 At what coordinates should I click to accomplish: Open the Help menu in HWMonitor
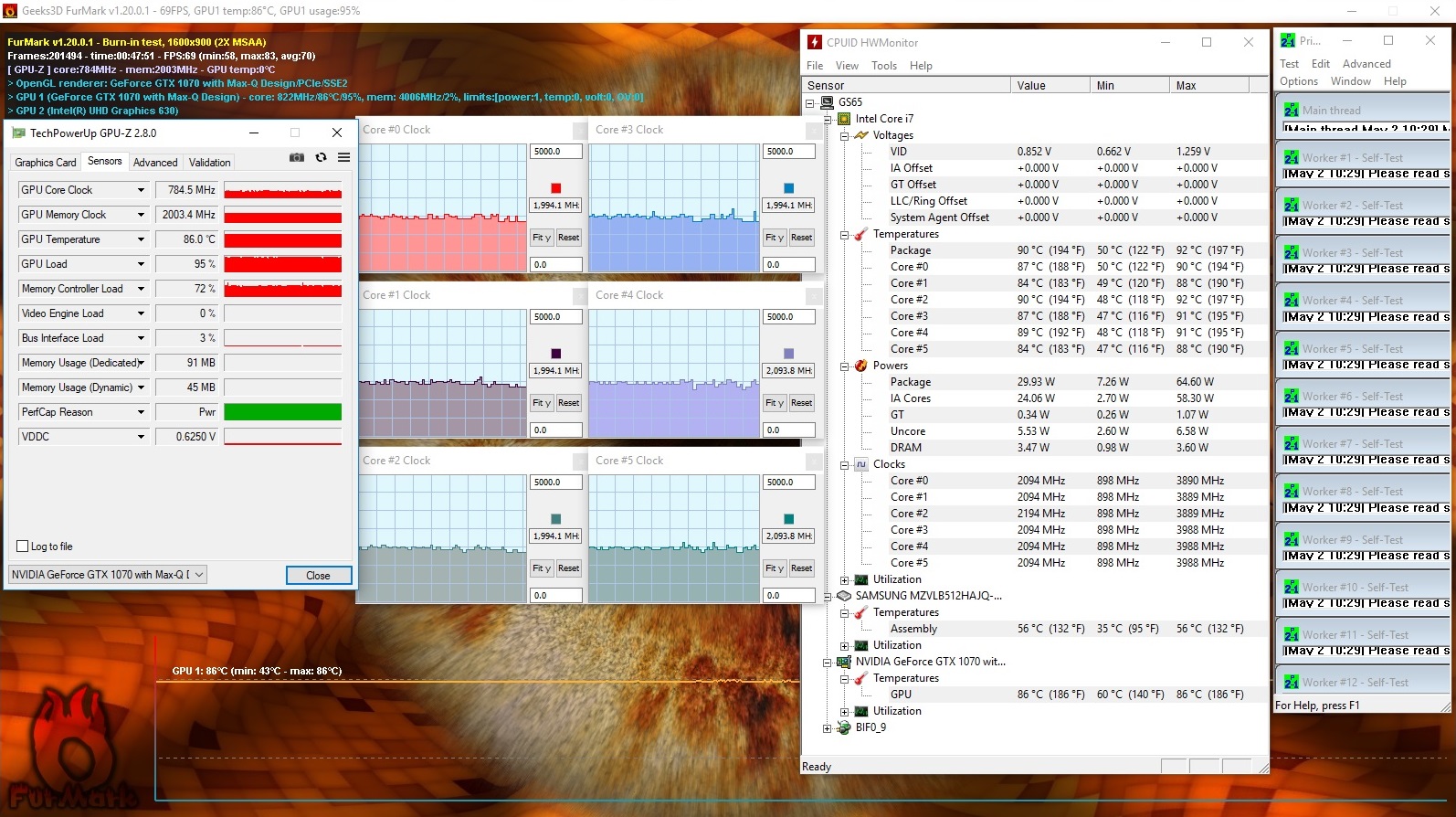[921, 66]
